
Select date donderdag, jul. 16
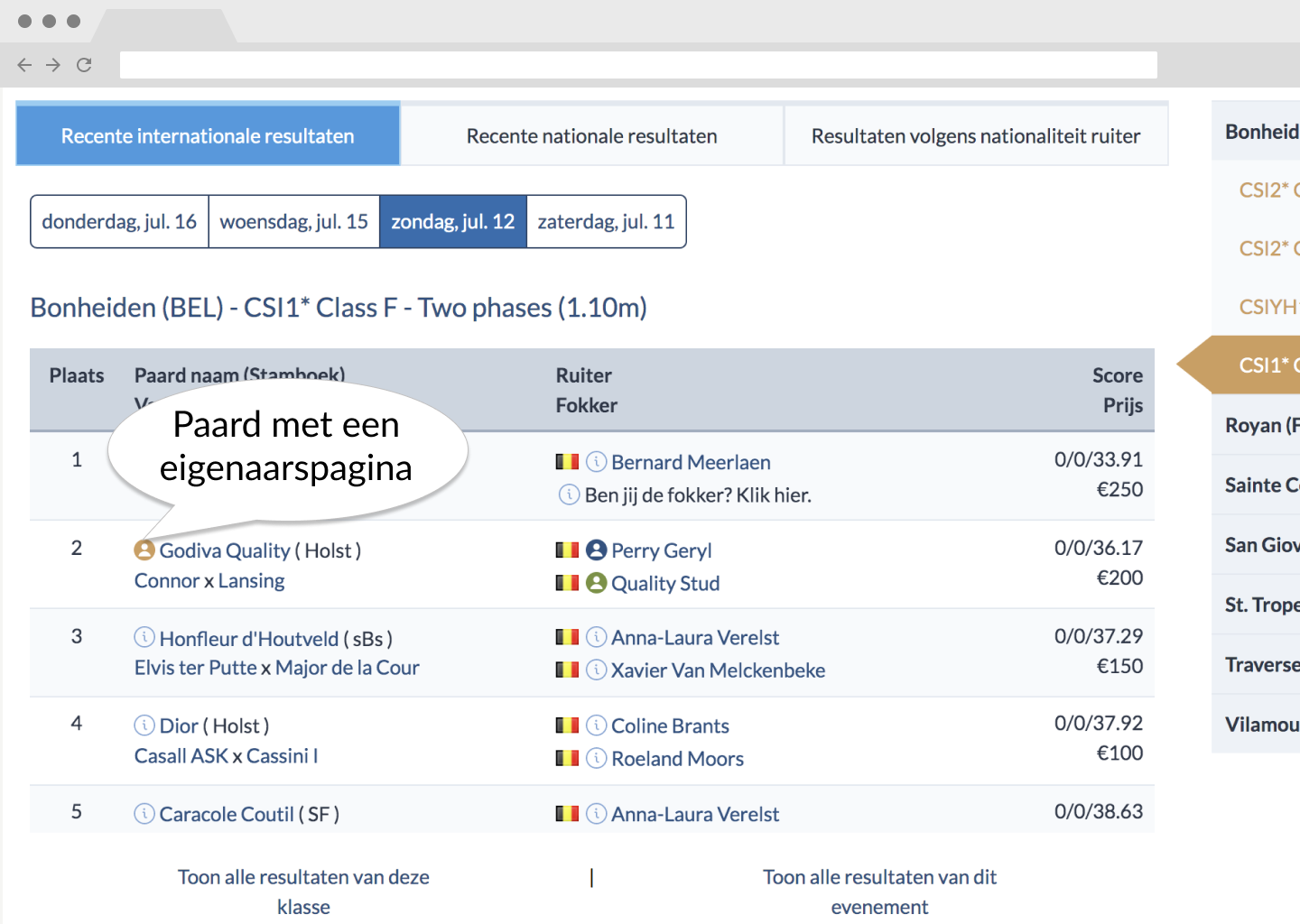(x=119, y=222)
